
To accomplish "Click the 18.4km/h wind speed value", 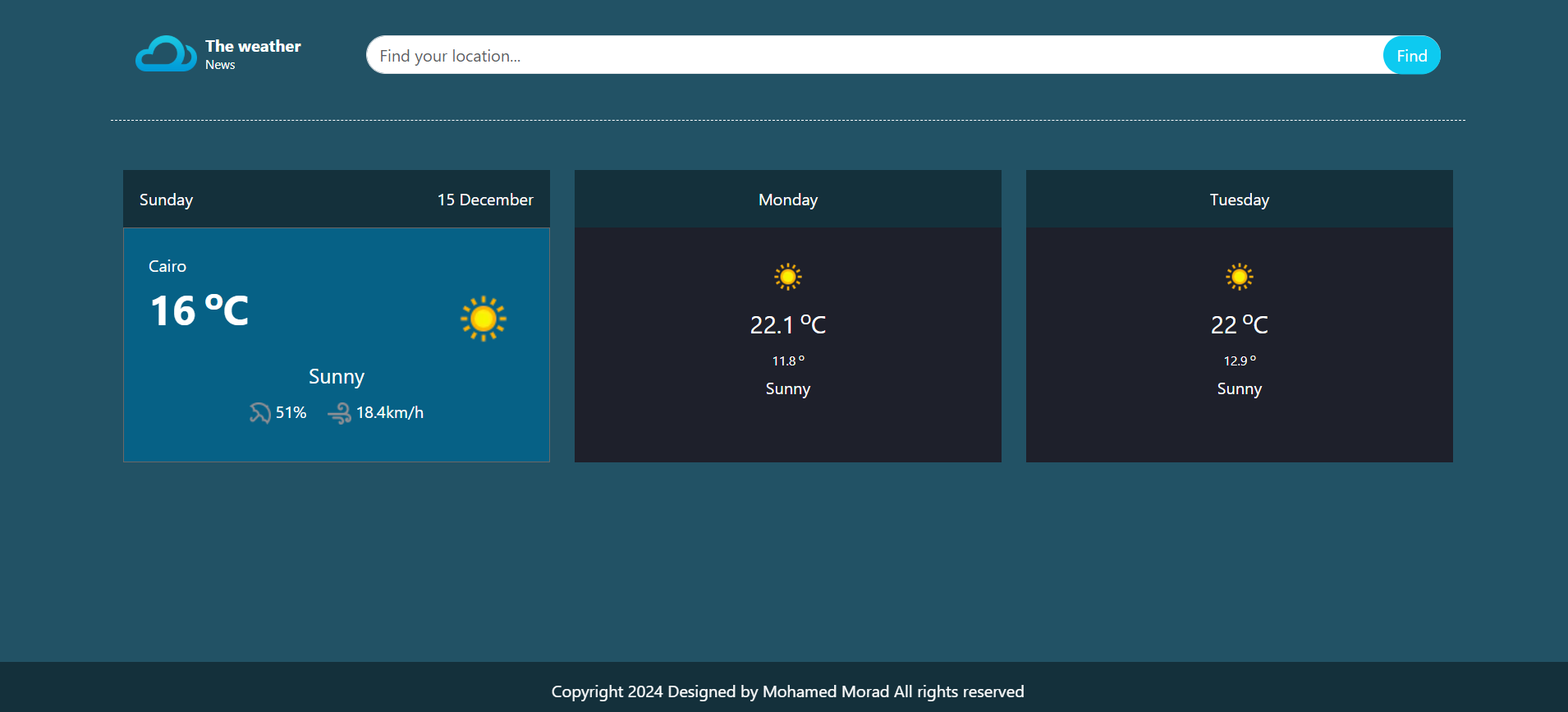I will pos(390,412).
